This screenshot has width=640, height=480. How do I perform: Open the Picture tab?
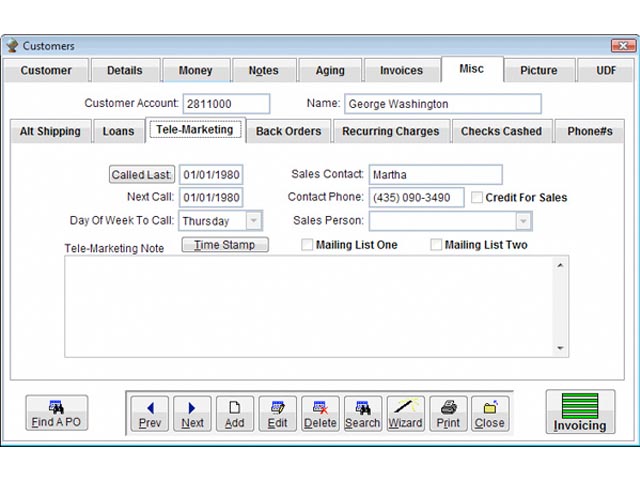coord(538,70)
